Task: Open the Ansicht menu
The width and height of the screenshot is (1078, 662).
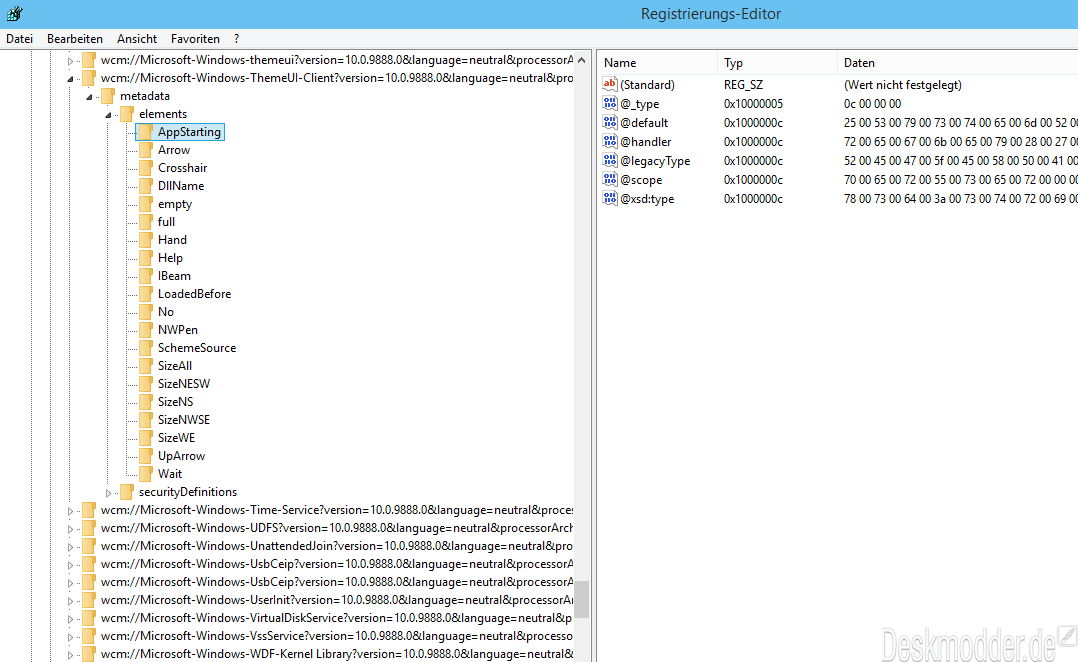Action: click(x=137, y=39)
